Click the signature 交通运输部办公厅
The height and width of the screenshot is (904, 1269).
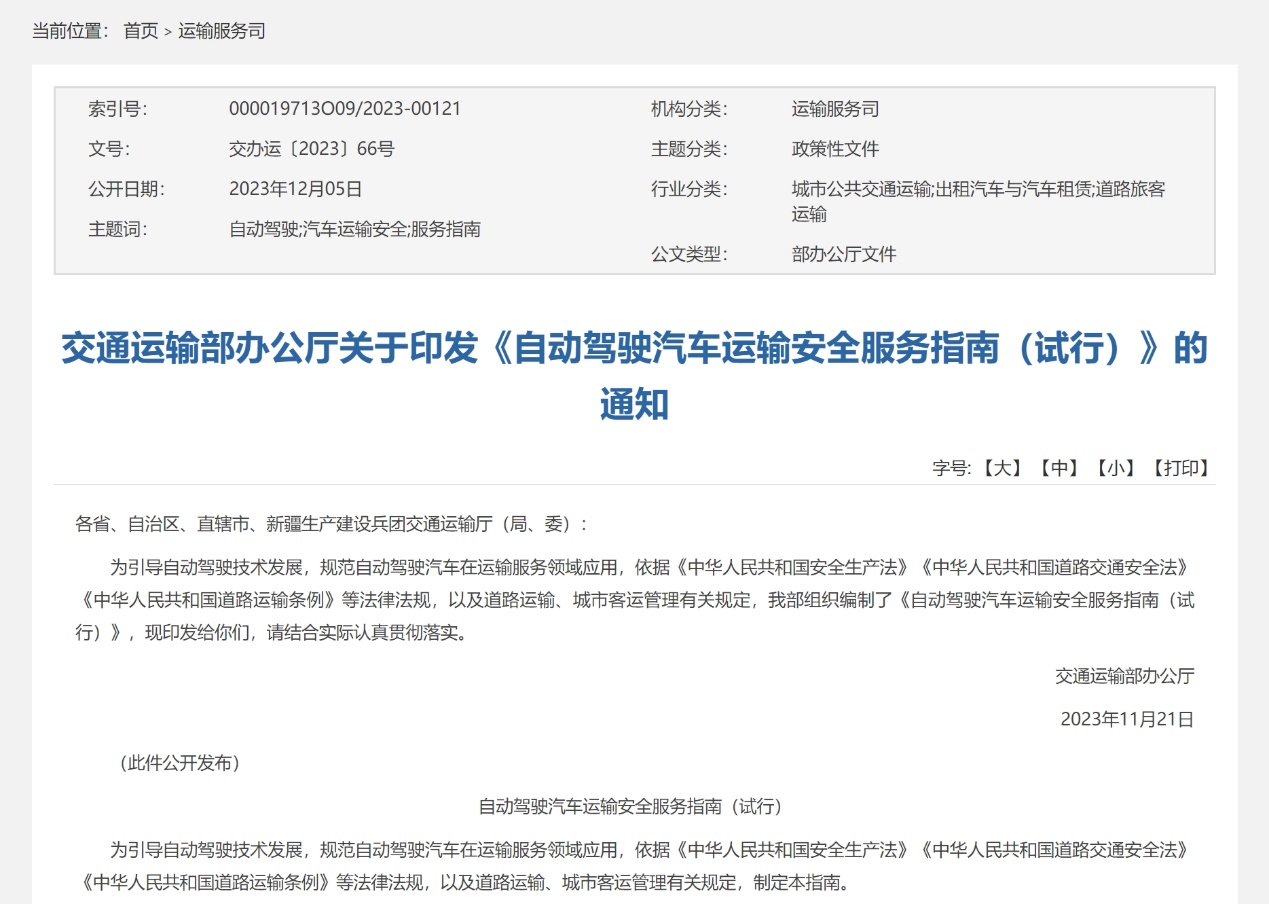pyautogui.click(x=1125, y=676)
